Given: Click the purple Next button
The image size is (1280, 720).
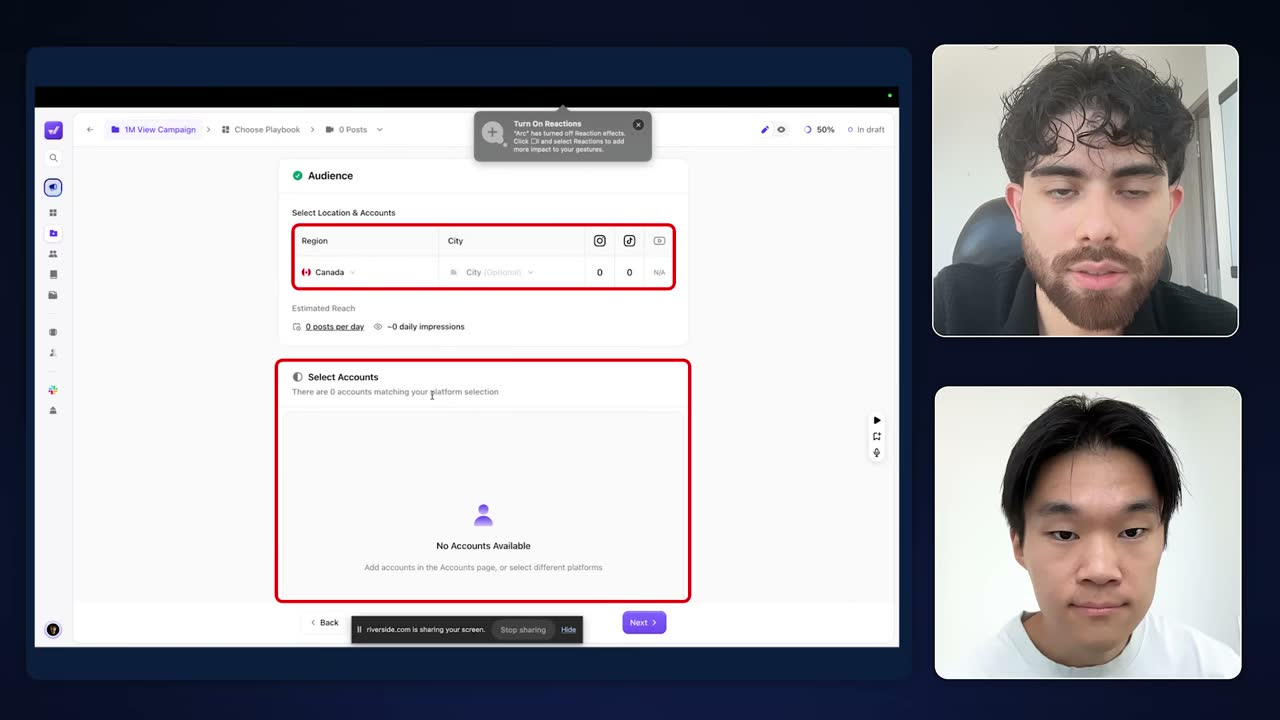Looking at the screenshot, I should pos(644,623).
